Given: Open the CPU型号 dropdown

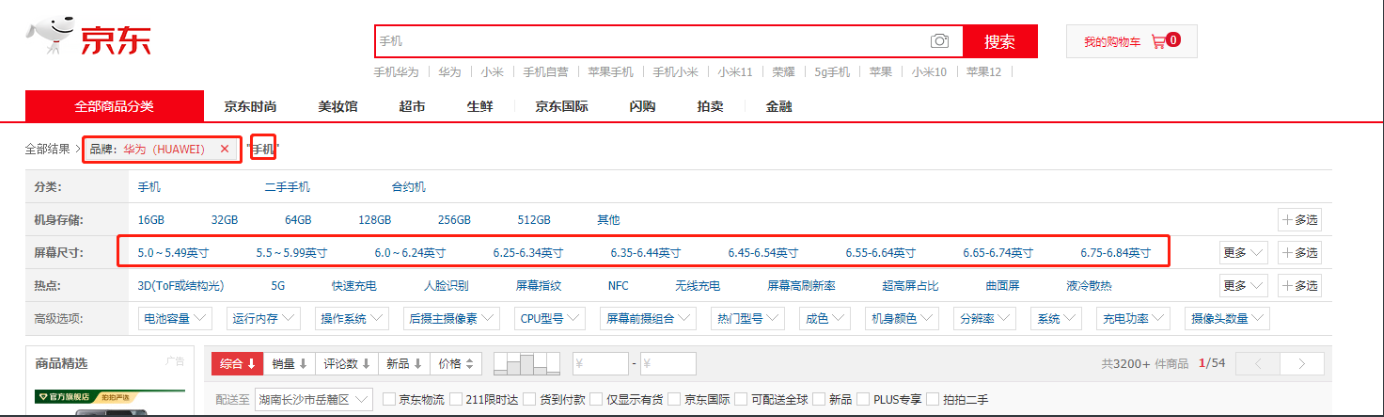Looking at the screenshot, I should tap(550, 319).
